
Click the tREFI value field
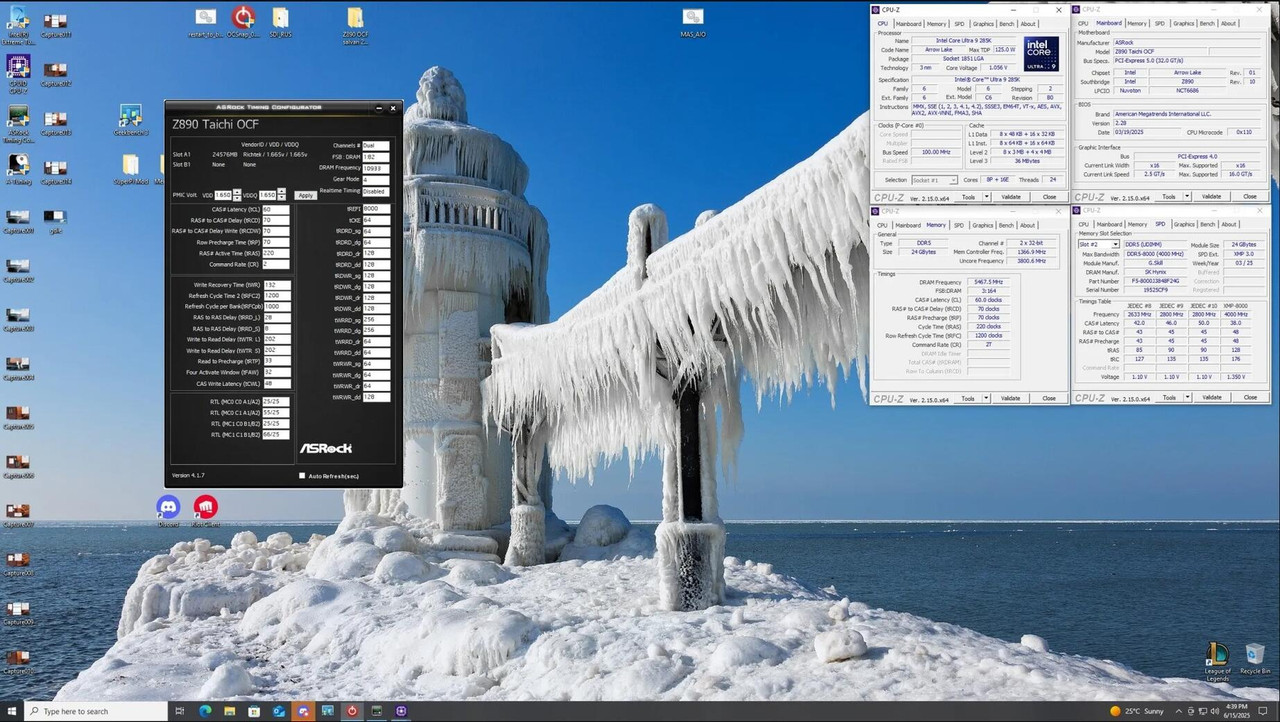click(x=375, y=209)
